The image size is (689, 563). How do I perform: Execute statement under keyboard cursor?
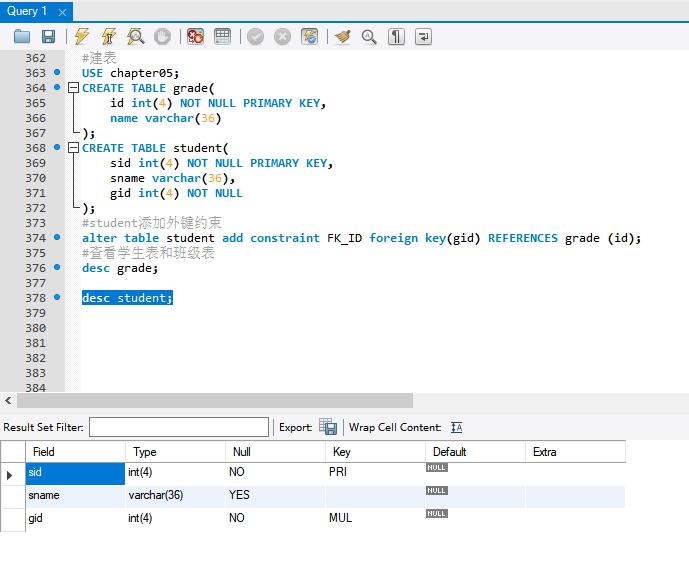pos(109,36)
